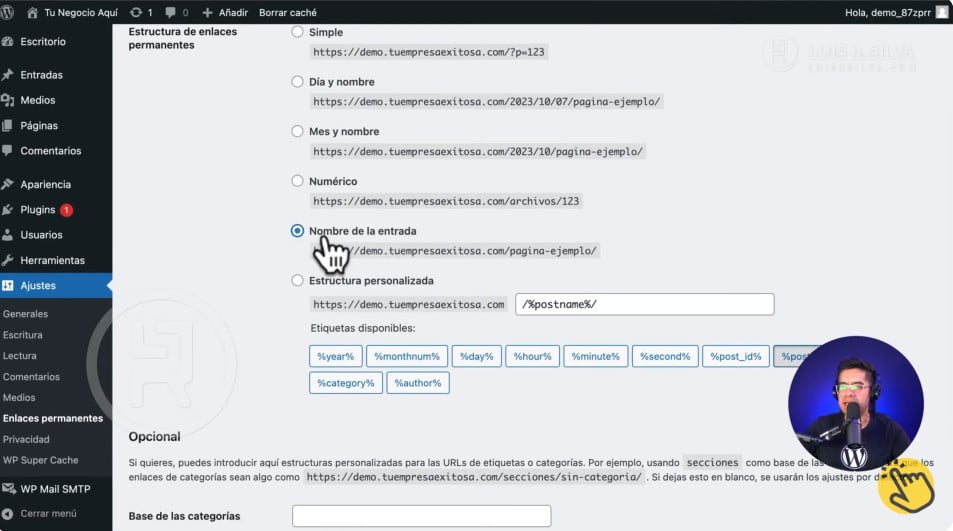Click the custom structure text field

tap(644, 304)
